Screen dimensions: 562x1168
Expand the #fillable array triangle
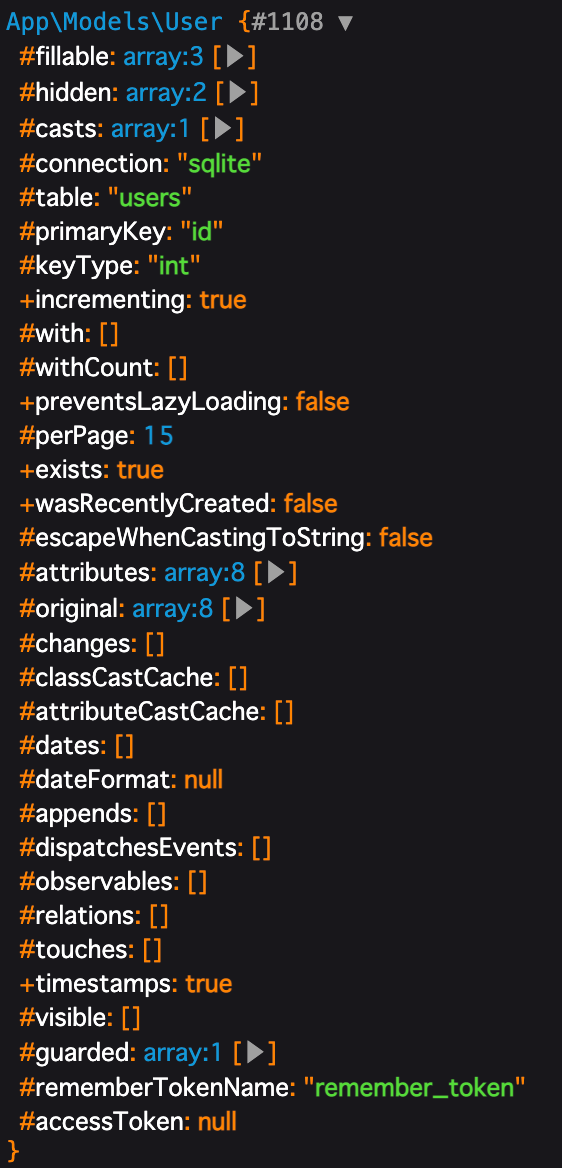236,57
